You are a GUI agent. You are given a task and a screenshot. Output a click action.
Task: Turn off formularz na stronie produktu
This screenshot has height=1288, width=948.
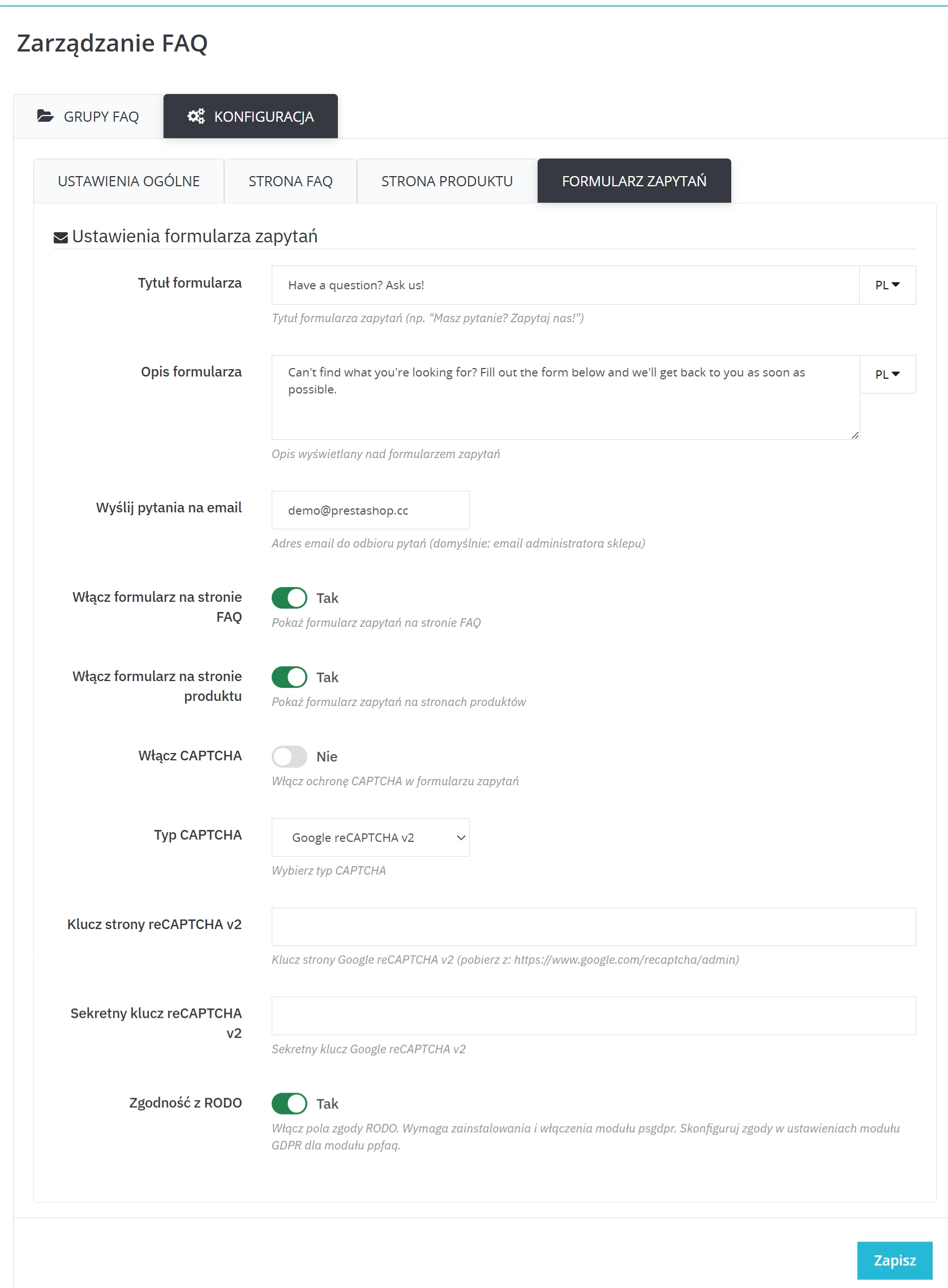[x=289, y=677]
